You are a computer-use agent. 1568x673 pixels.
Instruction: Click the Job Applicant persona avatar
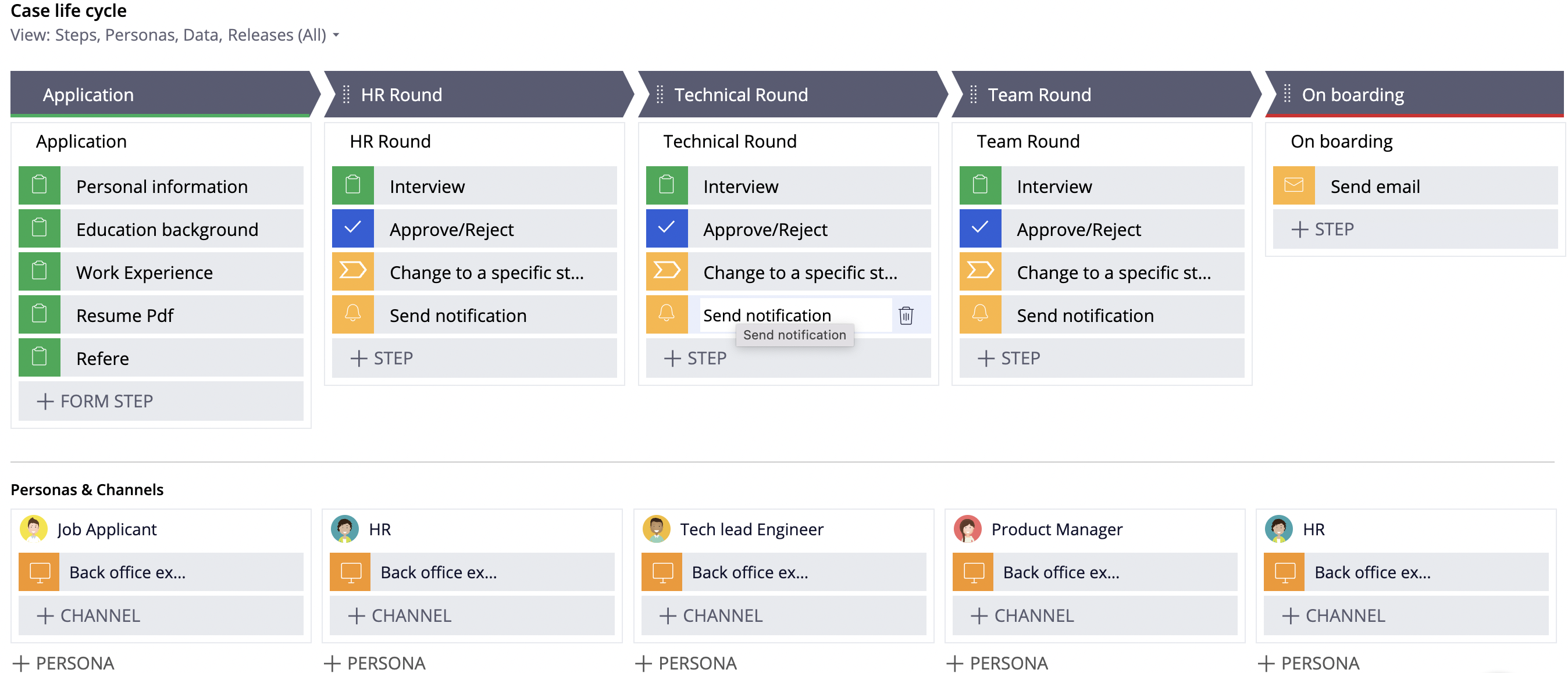(34, 528)
